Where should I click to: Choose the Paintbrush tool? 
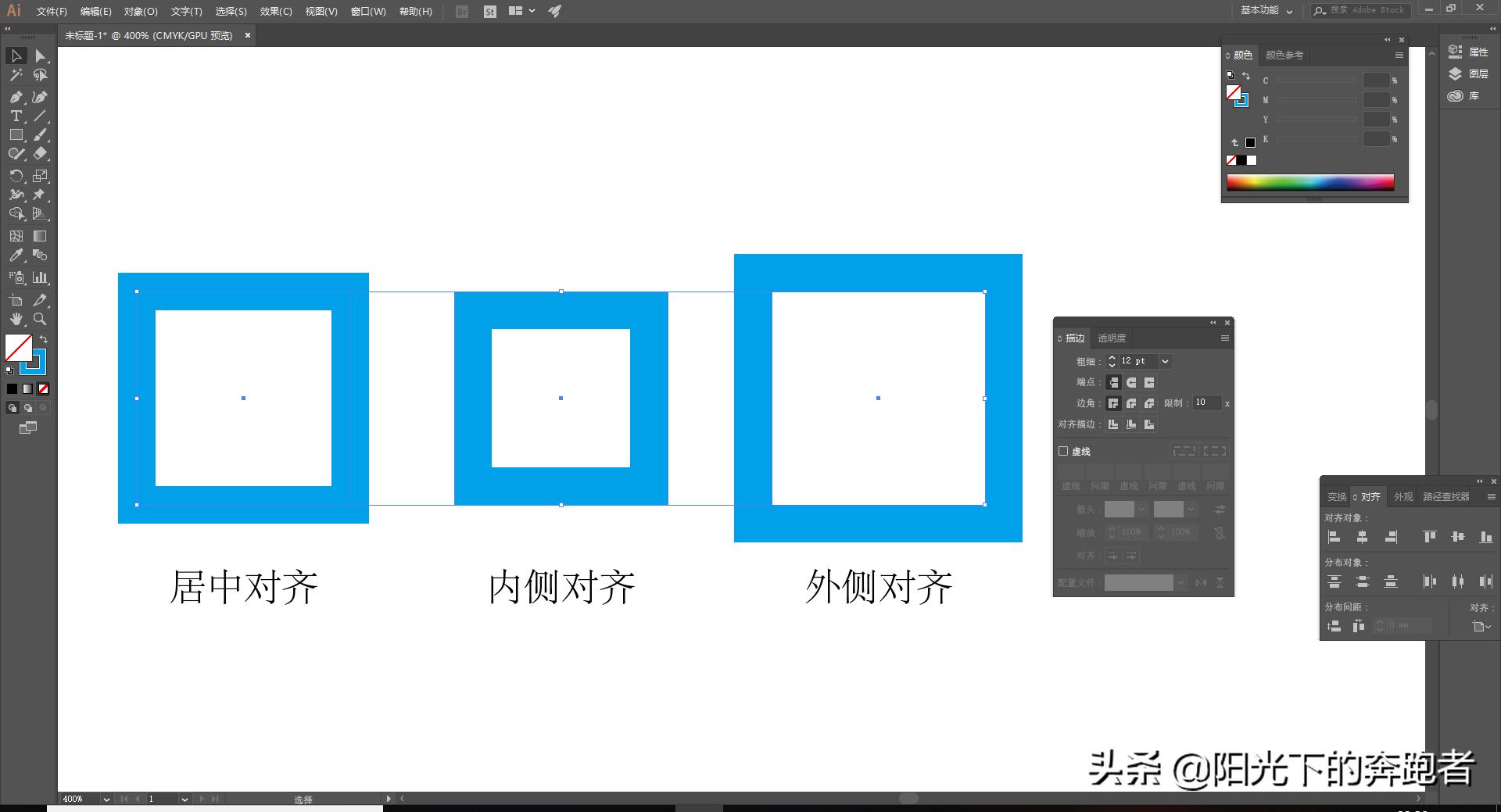[x=41, y=134]
